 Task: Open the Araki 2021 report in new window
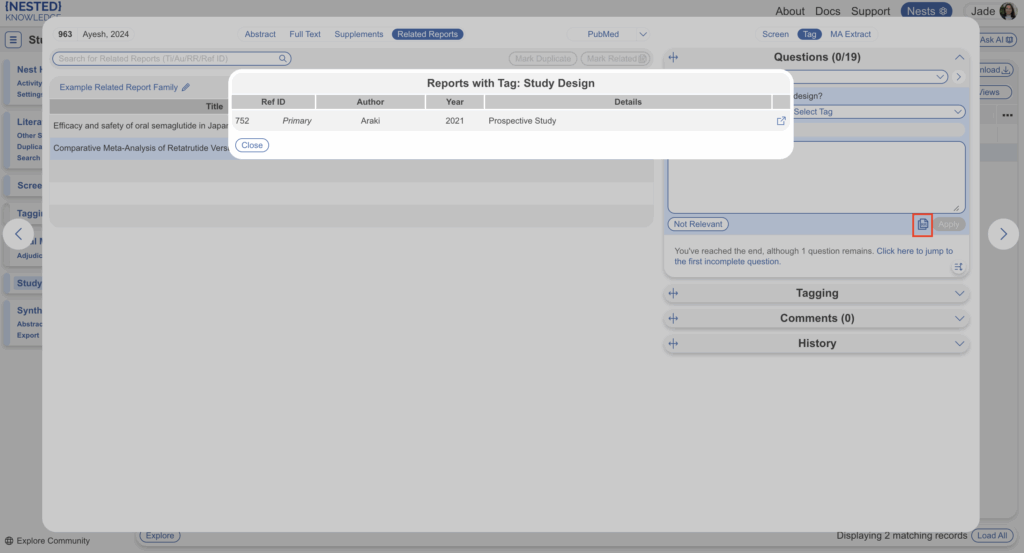point(781,121)
